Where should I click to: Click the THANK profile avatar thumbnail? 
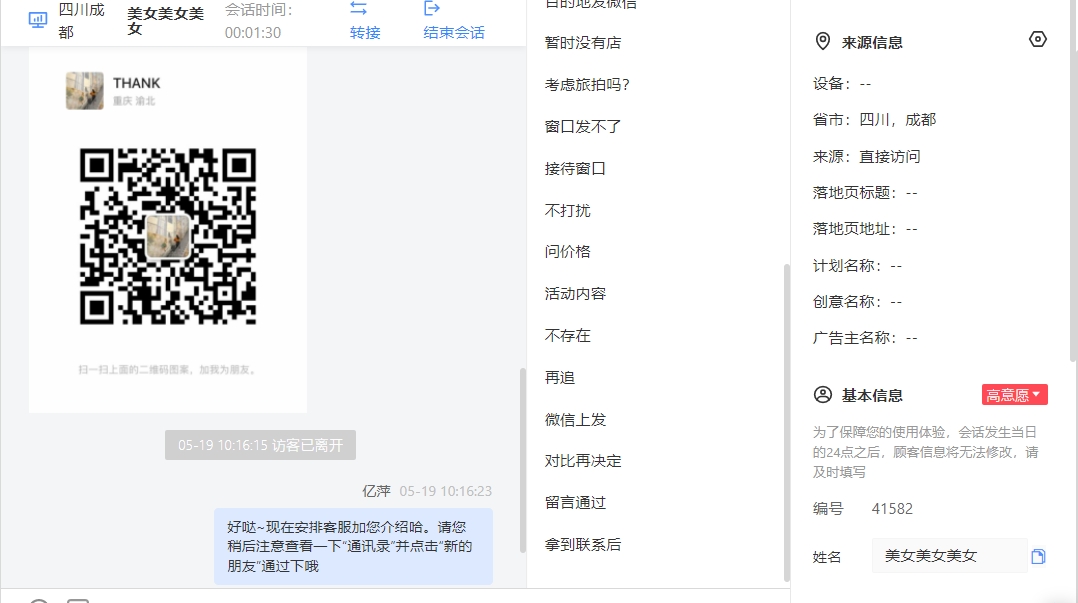[85, 91]
